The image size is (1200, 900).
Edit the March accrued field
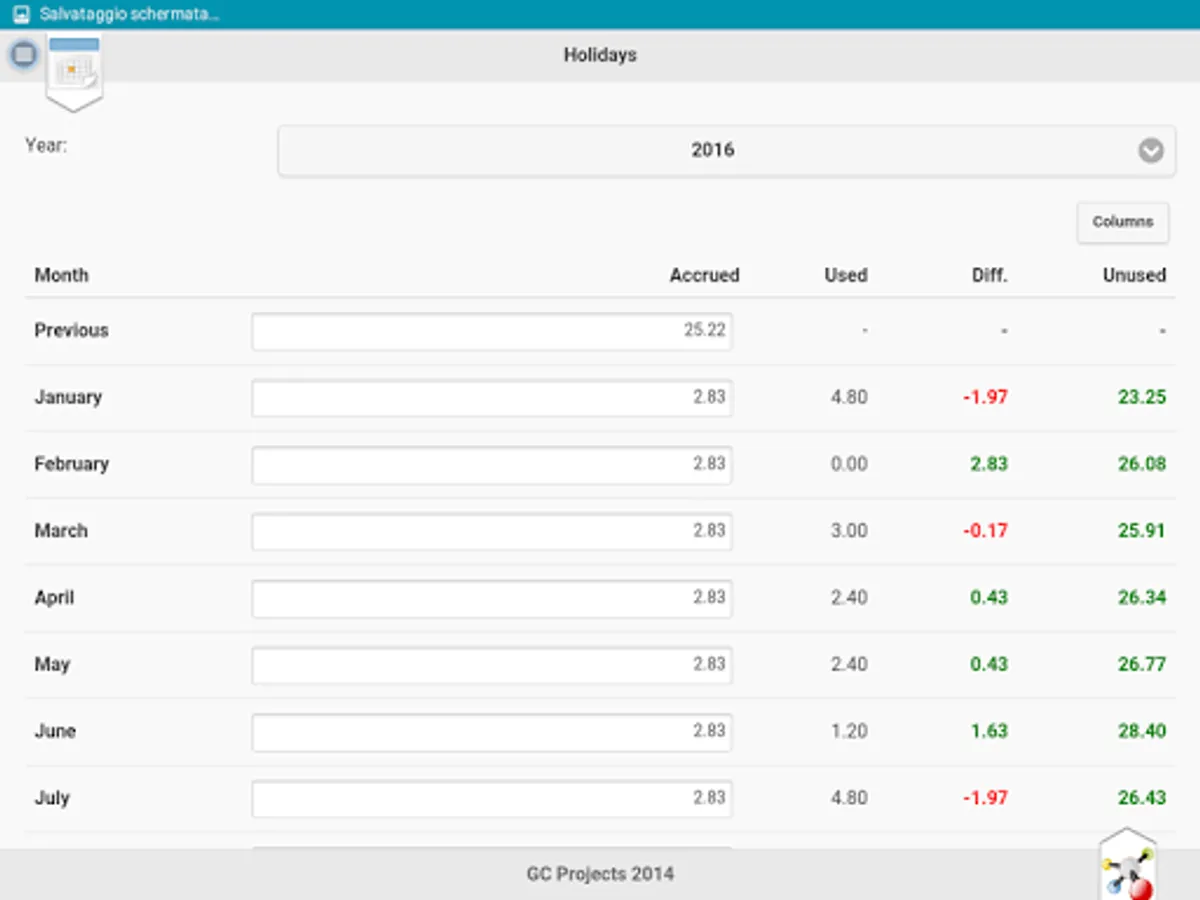click(491, 532)
